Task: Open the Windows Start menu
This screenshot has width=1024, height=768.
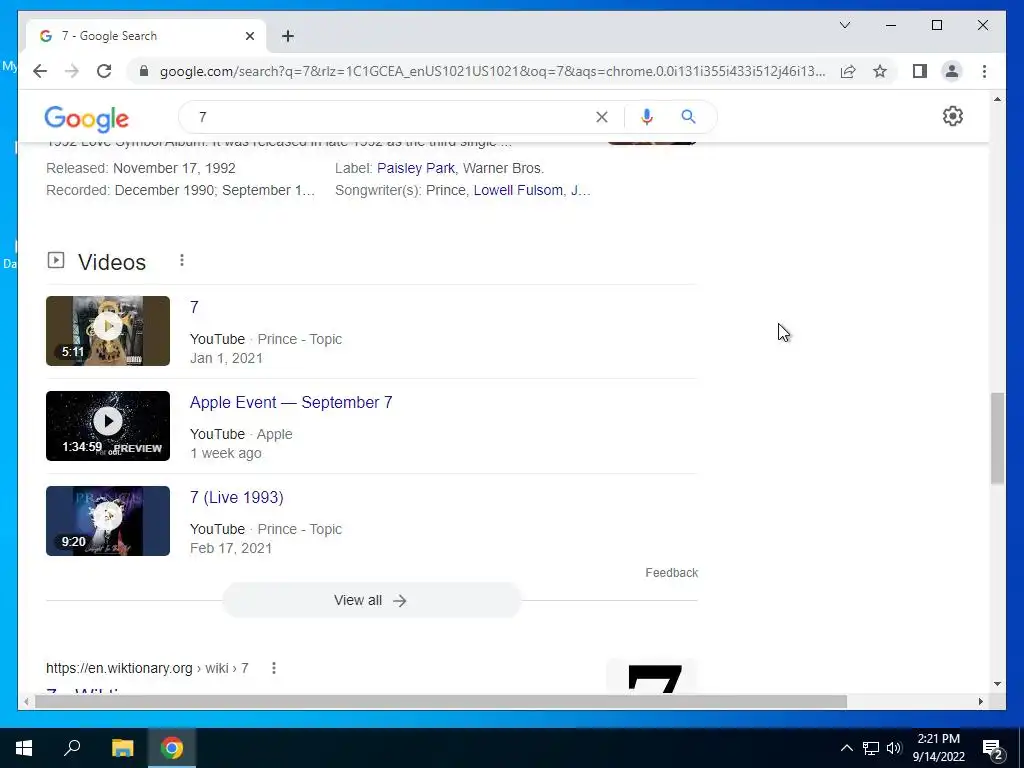Action: pos(24,748)
